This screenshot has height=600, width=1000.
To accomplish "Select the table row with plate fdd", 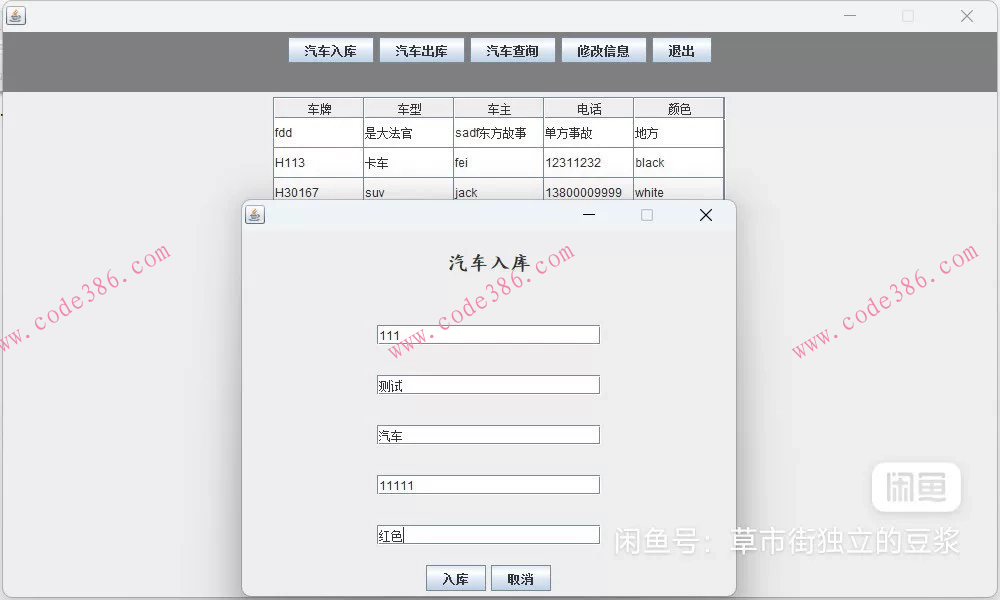I will (x=318, y=132).
